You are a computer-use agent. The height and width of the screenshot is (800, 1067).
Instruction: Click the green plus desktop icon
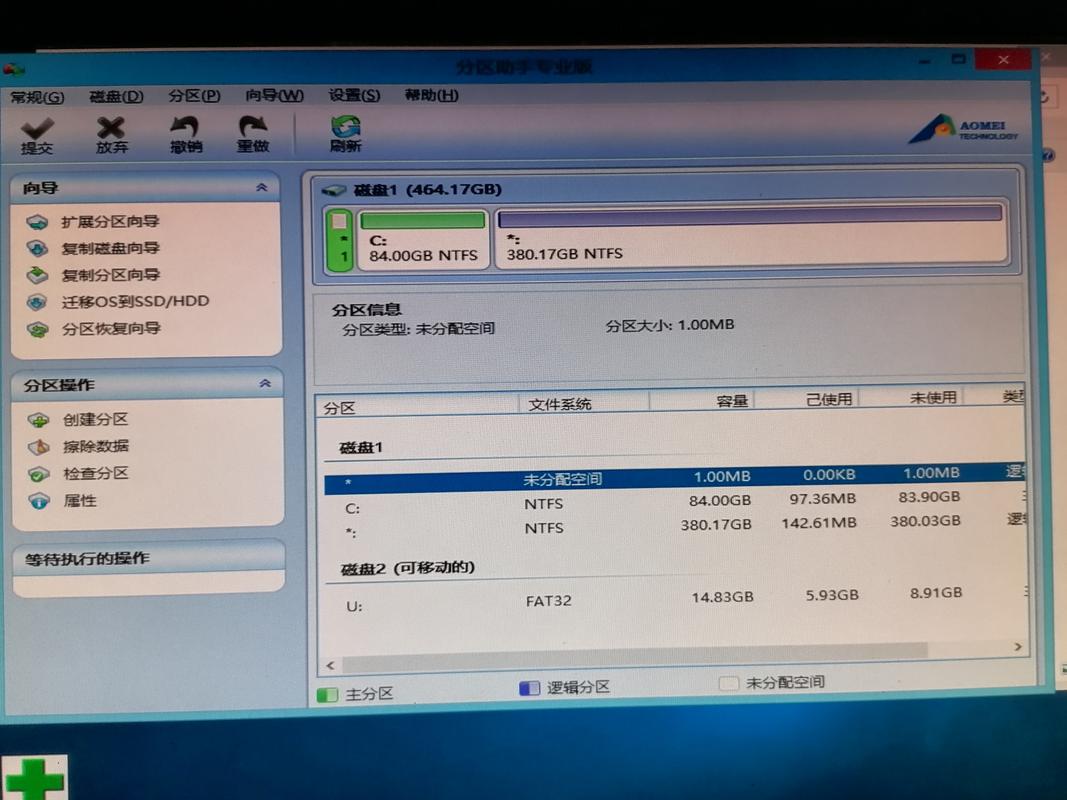point(34,778)
